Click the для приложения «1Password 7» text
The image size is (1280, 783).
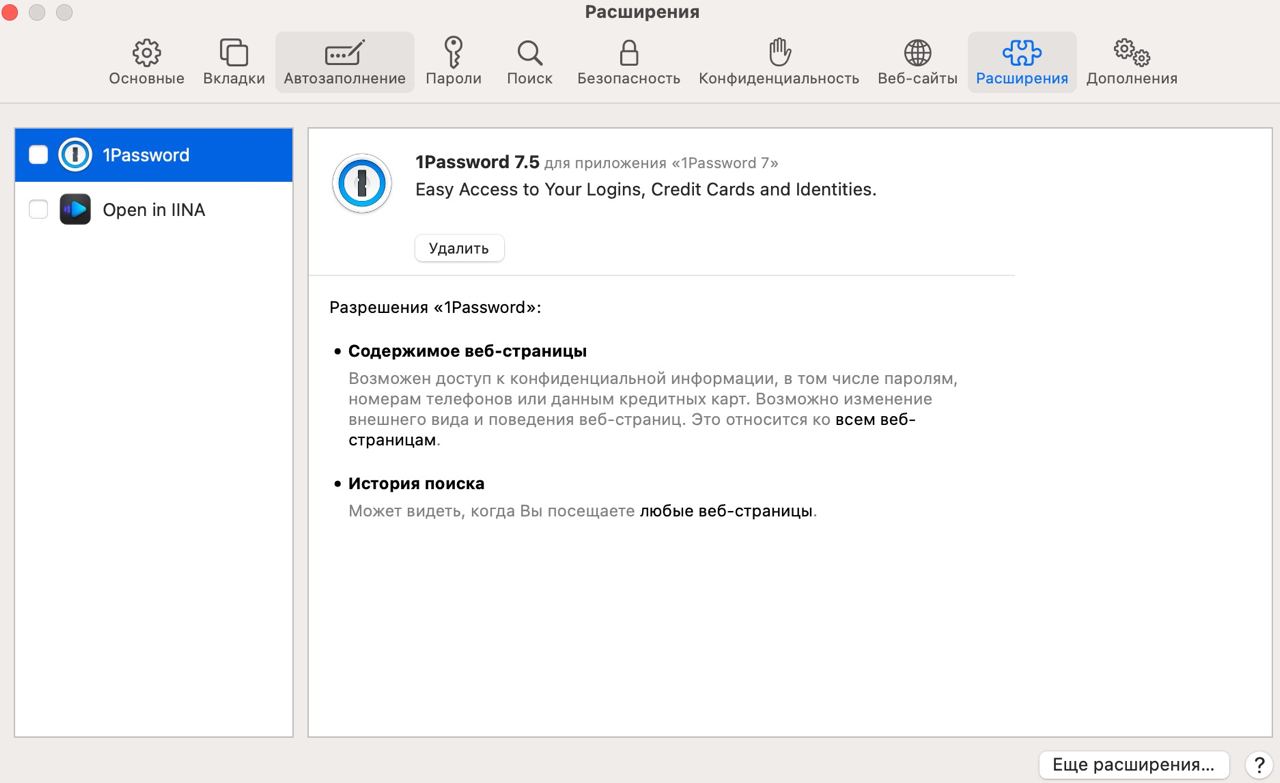coord(661,163)
